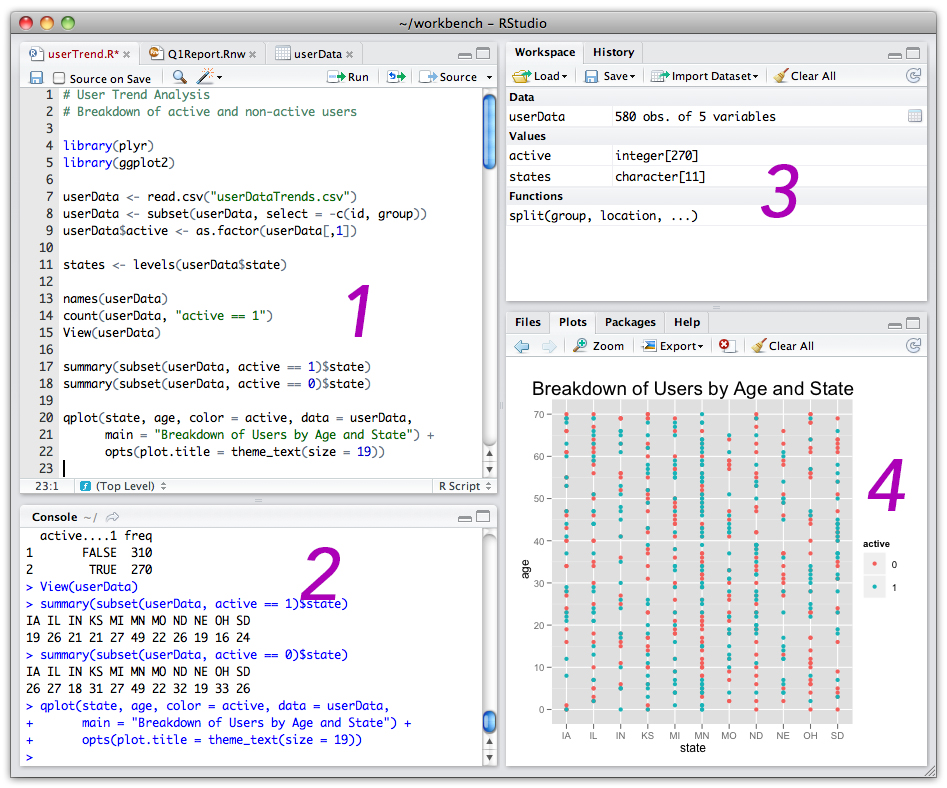Refresh the Workspace pane
The width and height of the screenshot is (947, 788).
(x=912, y=76)
